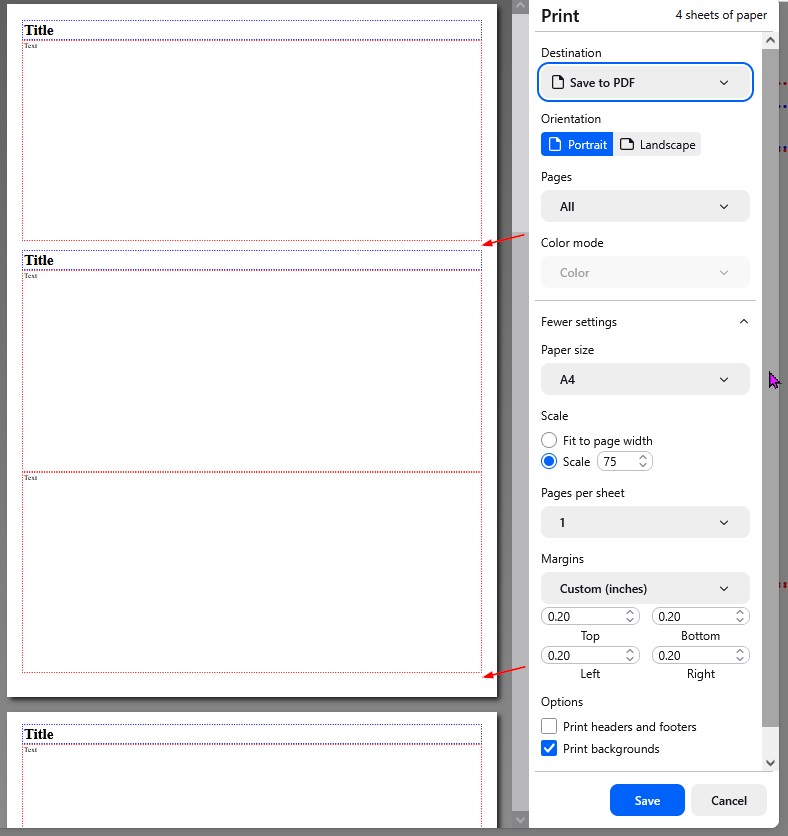The height and width of the screenshot is (836, 788).
Task: Increase the Bottom margin with the up arrow
Action: tap(740, 612)
